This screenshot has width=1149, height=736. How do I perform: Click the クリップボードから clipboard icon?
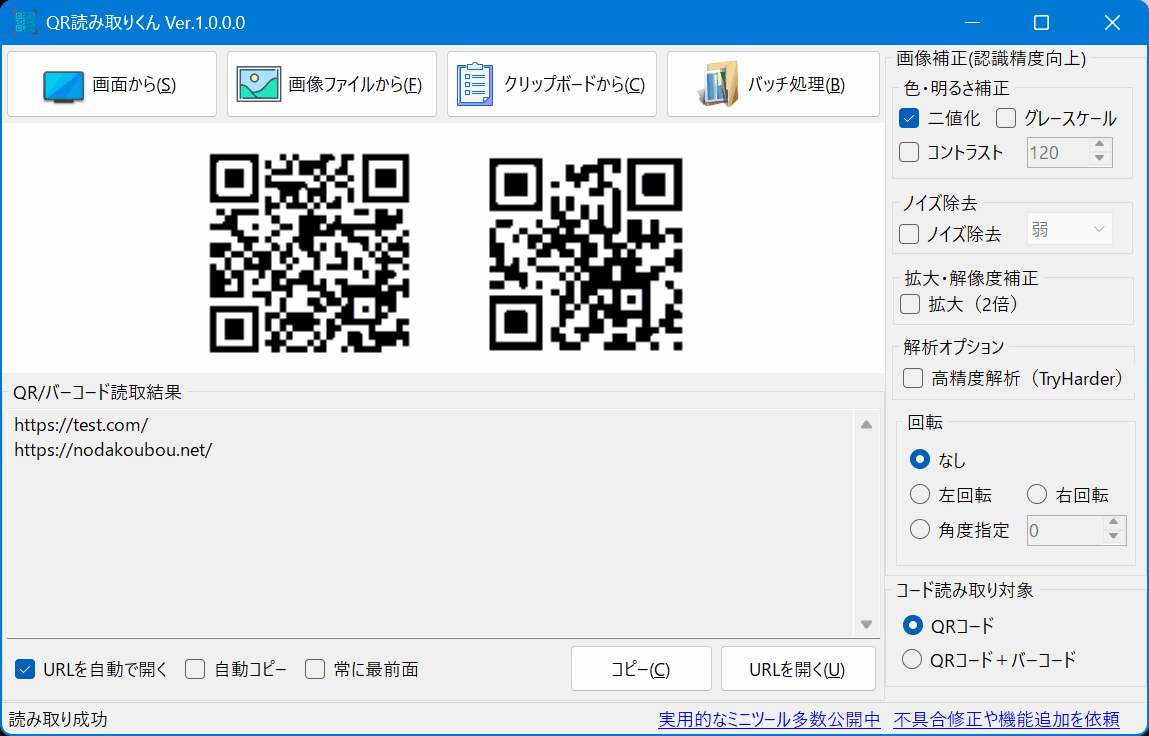click(475, 84)
